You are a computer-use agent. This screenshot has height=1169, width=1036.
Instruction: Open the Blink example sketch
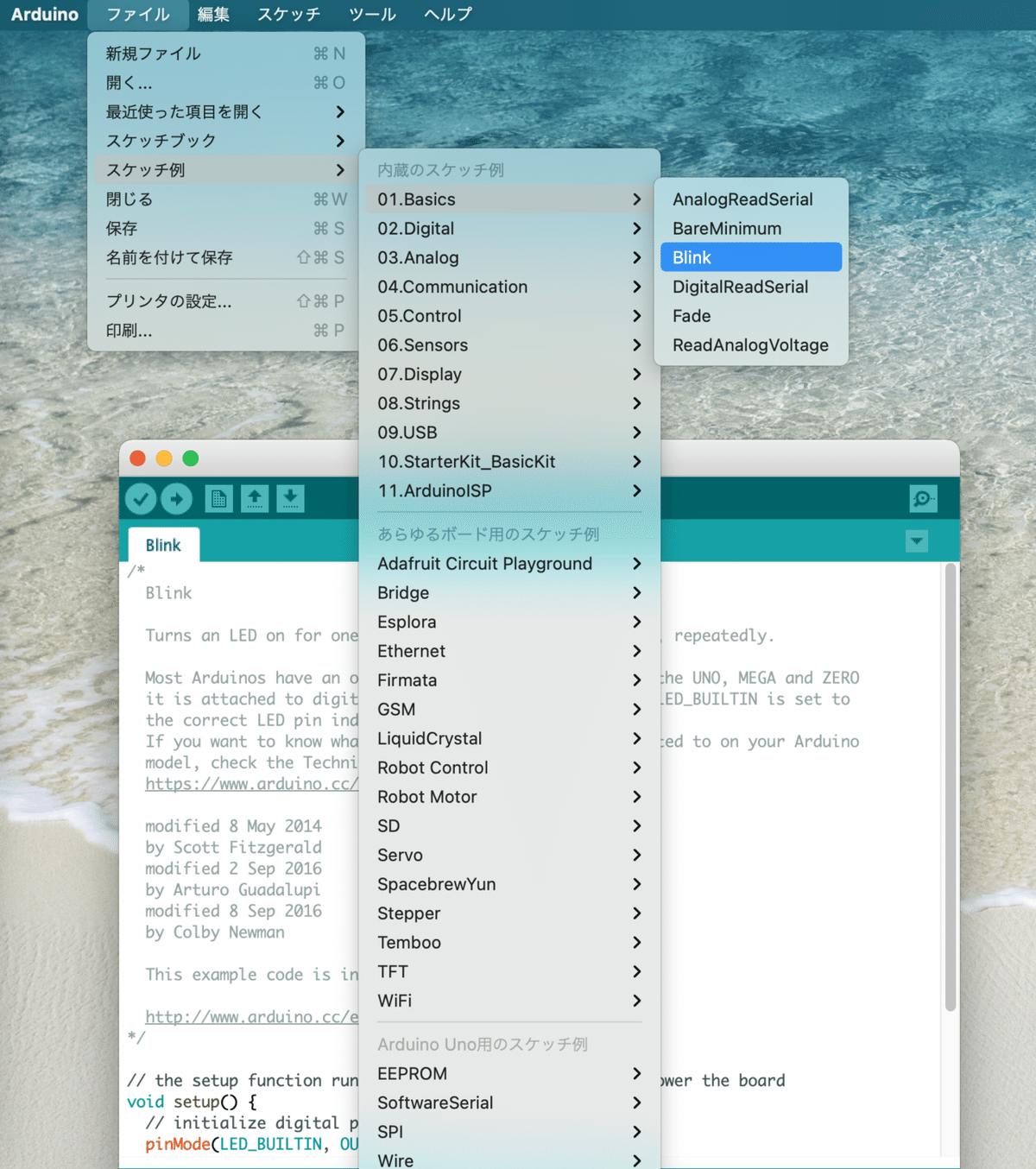coord(751,257)
